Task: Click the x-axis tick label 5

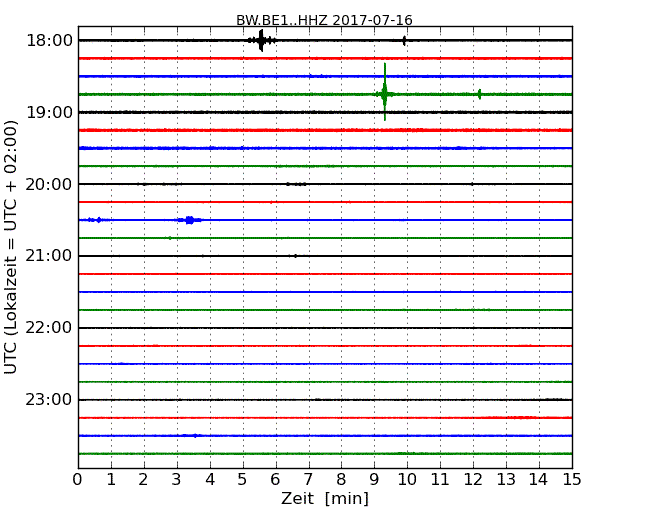Action: 242,479
